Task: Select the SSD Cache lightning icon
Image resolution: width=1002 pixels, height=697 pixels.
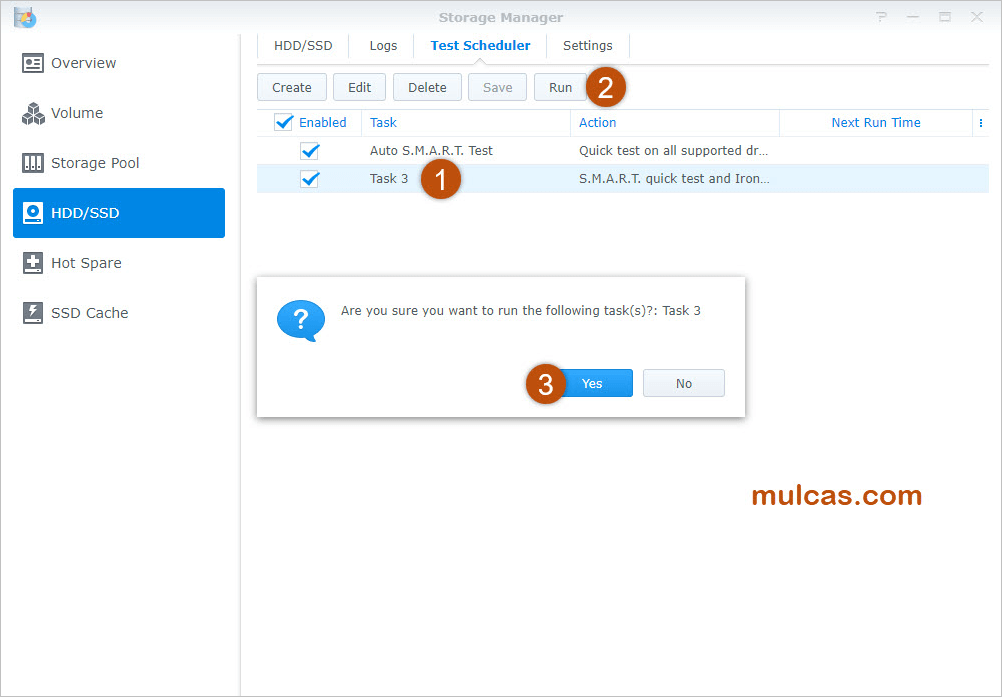Action: pos(33,313)
